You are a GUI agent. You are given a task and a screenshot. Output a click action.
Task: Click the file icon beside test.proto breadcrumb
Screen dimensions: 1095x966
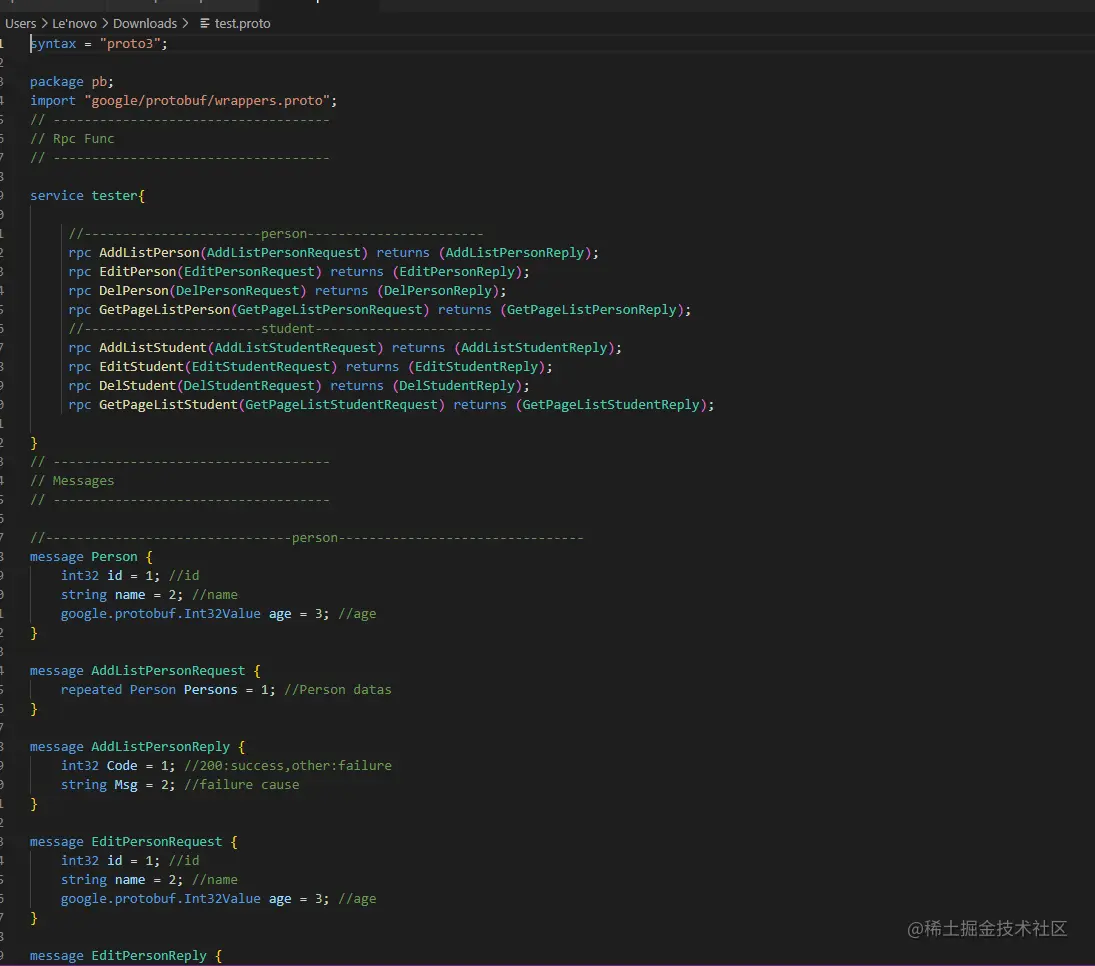pyautogui.click(x=205, y=24)
